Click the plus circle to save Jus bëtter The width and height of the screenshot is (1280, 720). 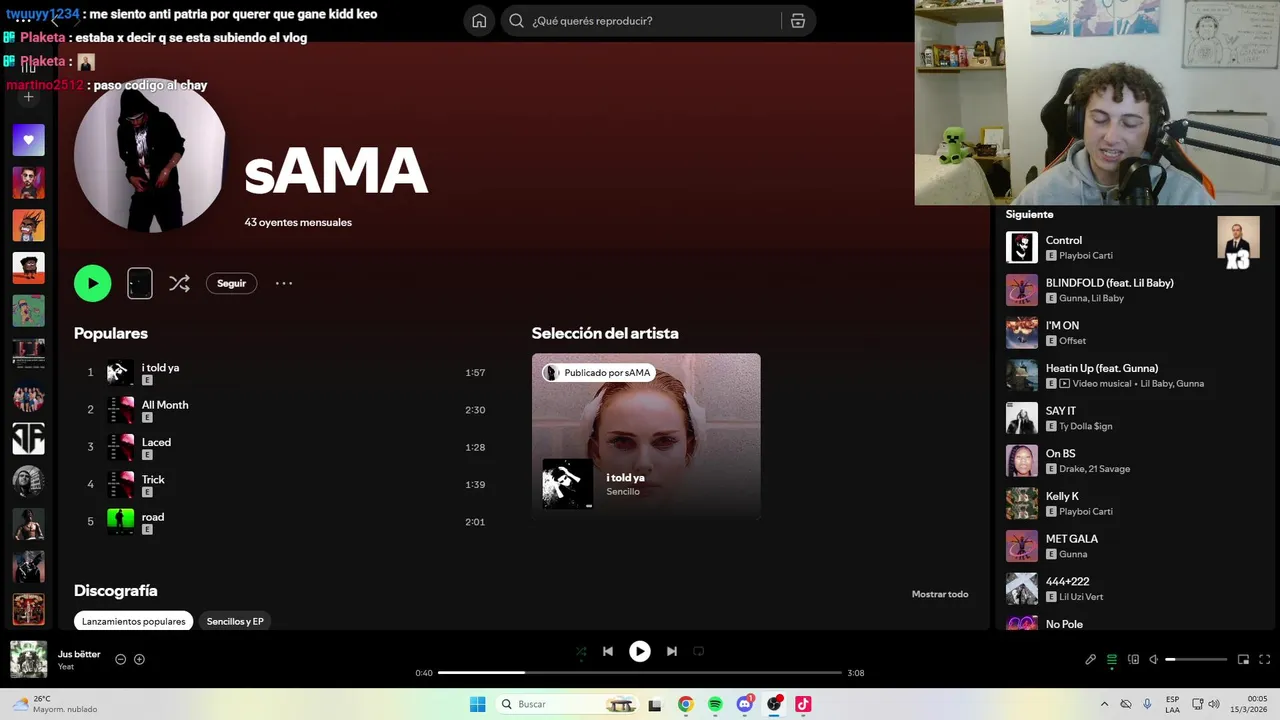coord(139,659)
